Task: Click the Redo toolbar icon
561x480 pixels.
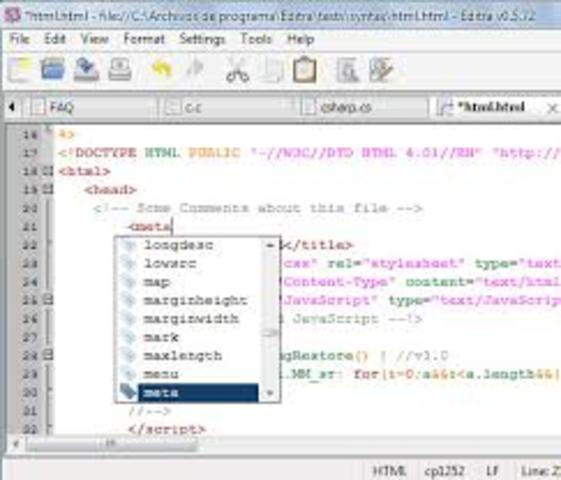Action: 195,68
